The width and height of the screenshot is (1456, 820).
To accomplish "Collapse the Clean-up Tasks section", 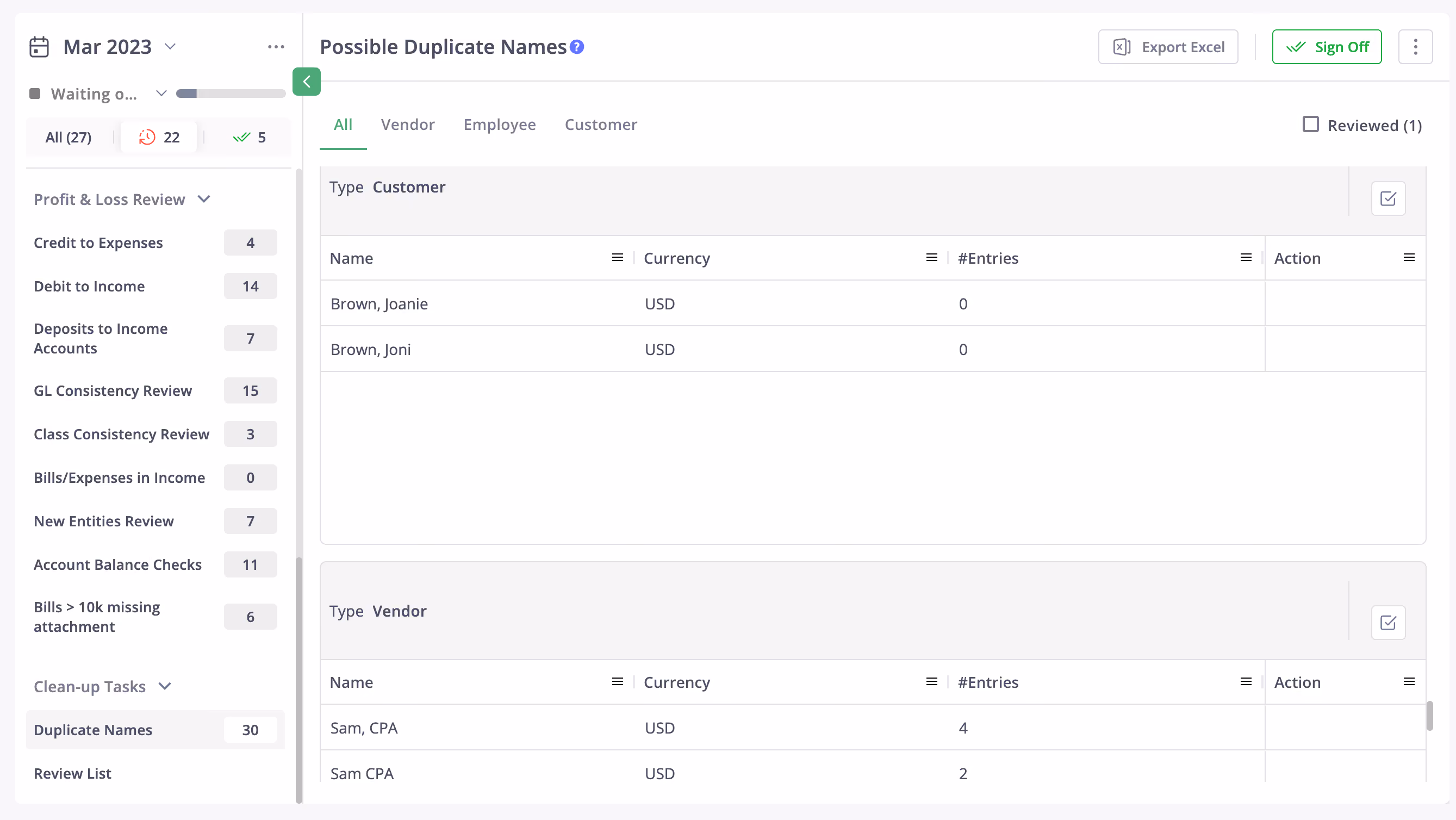I will [165, 686].
